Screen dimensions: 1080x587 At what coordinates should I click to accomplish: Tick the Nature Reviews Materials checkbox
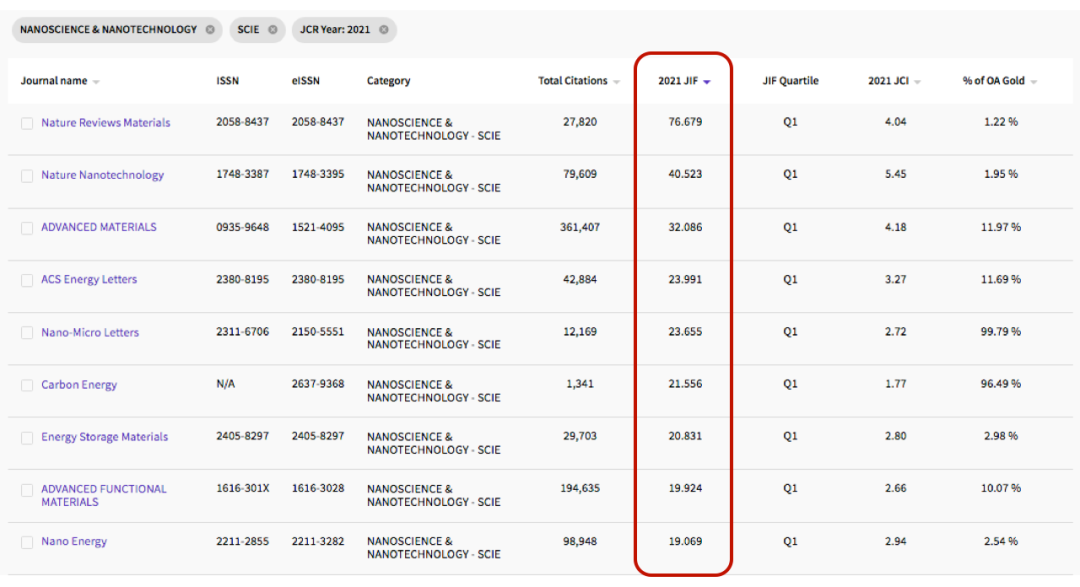27,123
